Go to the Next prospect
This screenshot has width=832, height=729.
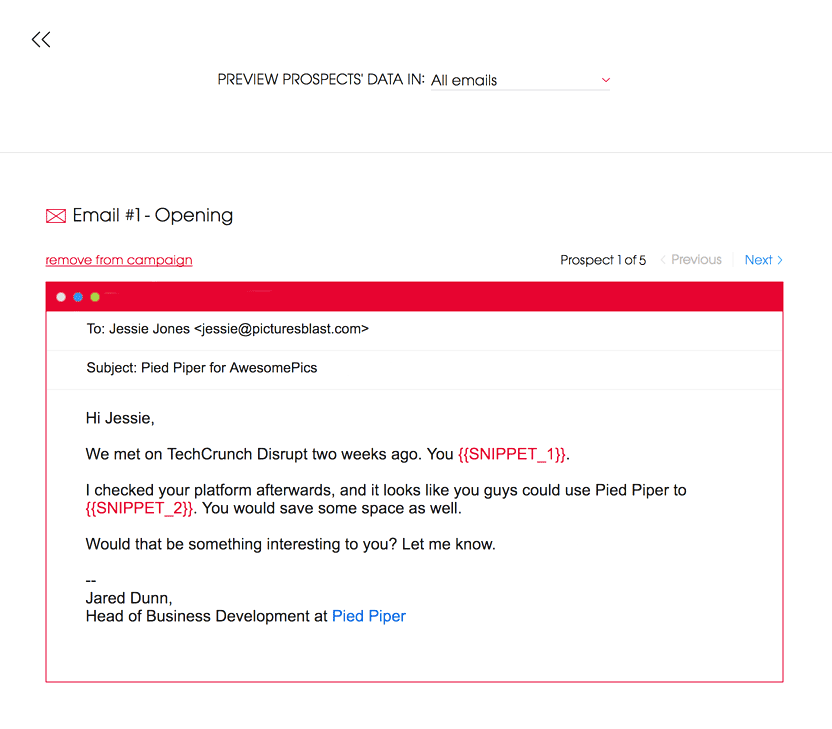click(764, 260)
